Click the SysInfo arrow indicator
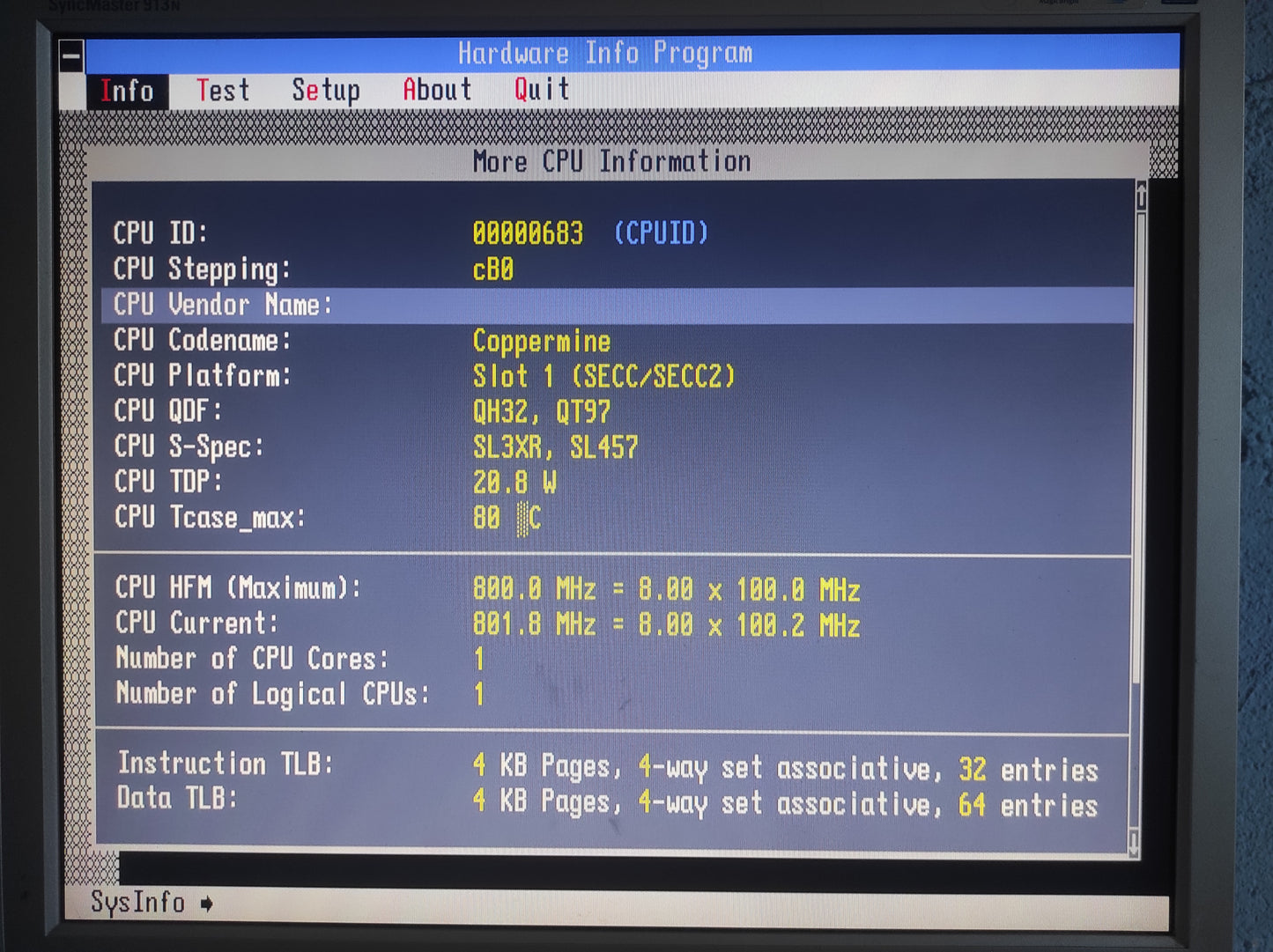The height and width of the screenshot is (952, 1273). [x=205, y=902]
